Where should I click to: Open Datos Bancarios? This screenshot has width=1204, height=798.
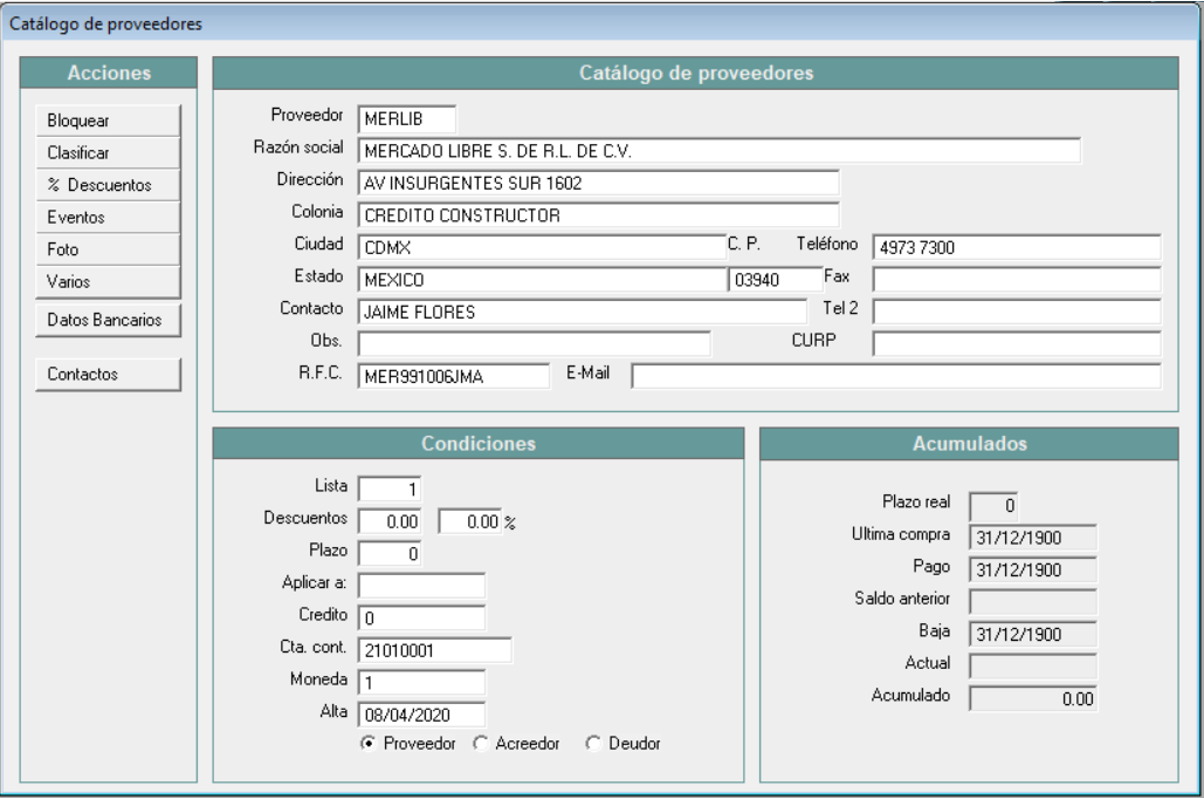[108, 320]
